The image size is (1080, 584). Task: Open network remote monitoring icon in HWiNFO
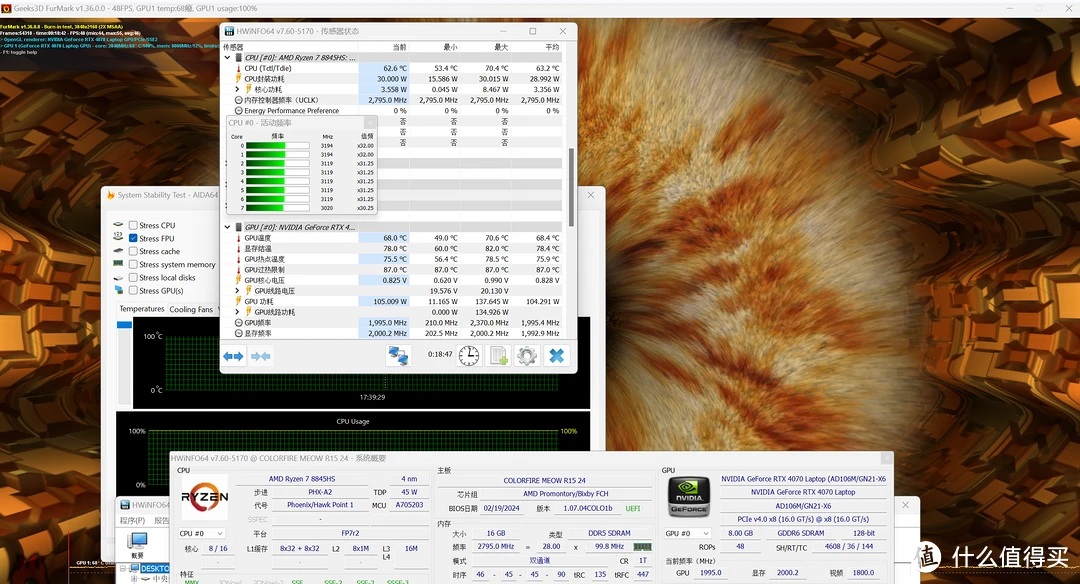398,355
